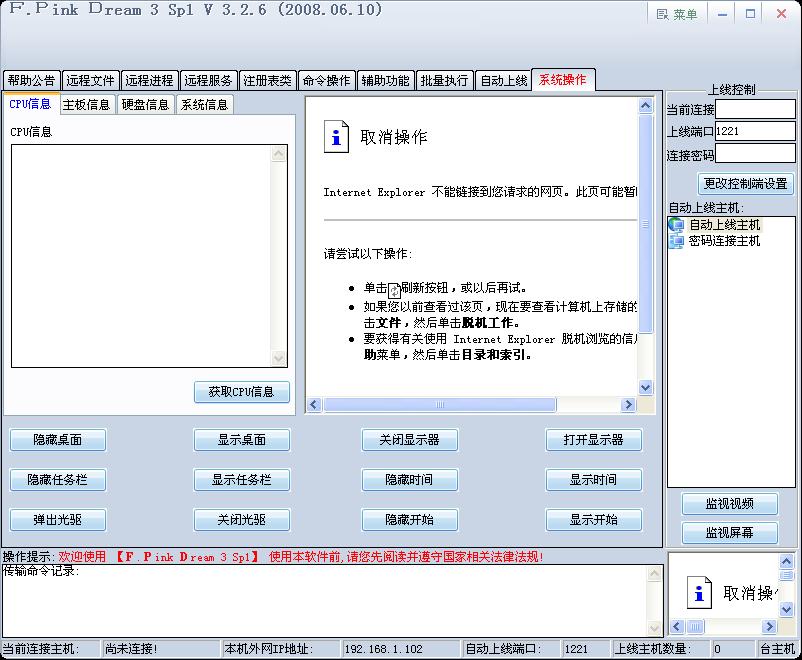Image resolution: width=802 pixels, height=660 pixels.
Task: Switch to the 辅助功能 tab
Action: coord(386,80)
